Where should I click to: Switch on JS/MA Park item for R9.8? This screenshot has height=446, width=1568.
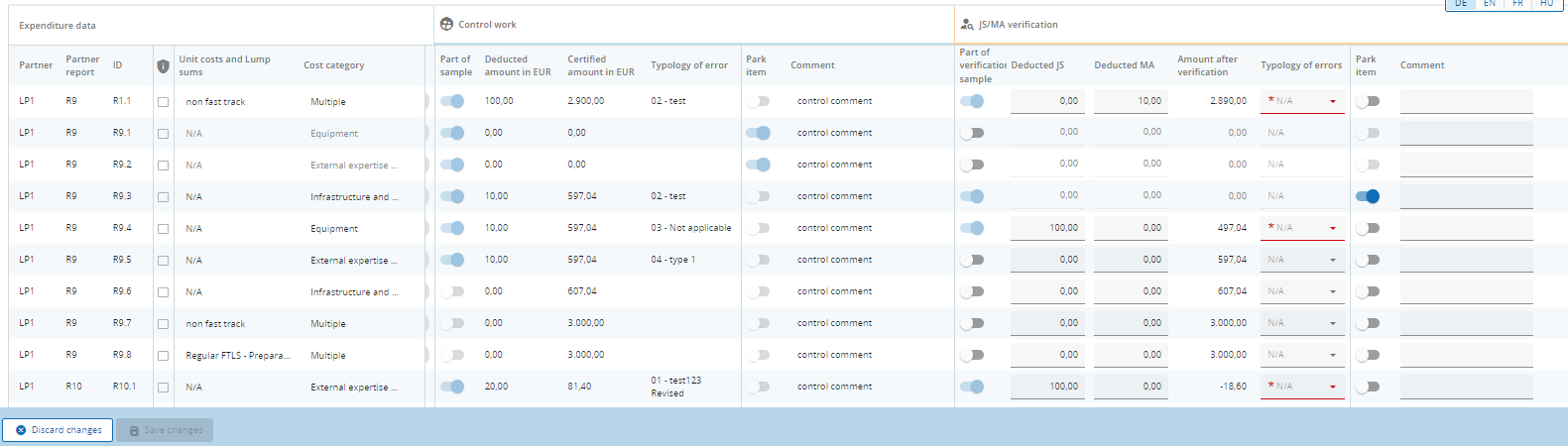tap(1368, 355)
